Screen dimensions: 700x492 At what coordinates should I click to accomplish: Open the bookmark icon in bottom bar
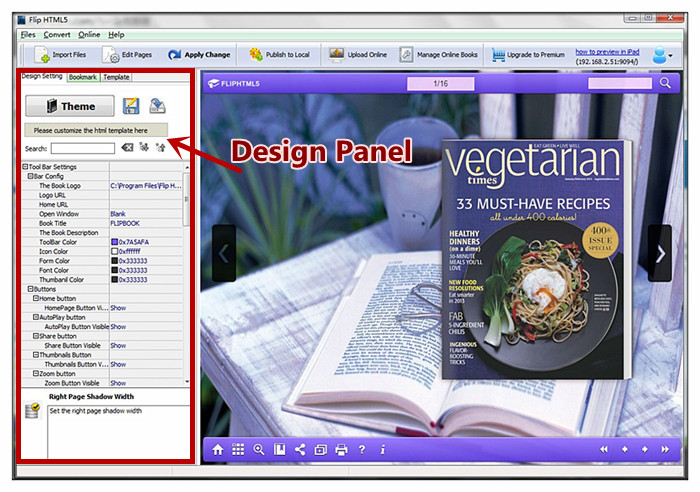tap(279, 450)
